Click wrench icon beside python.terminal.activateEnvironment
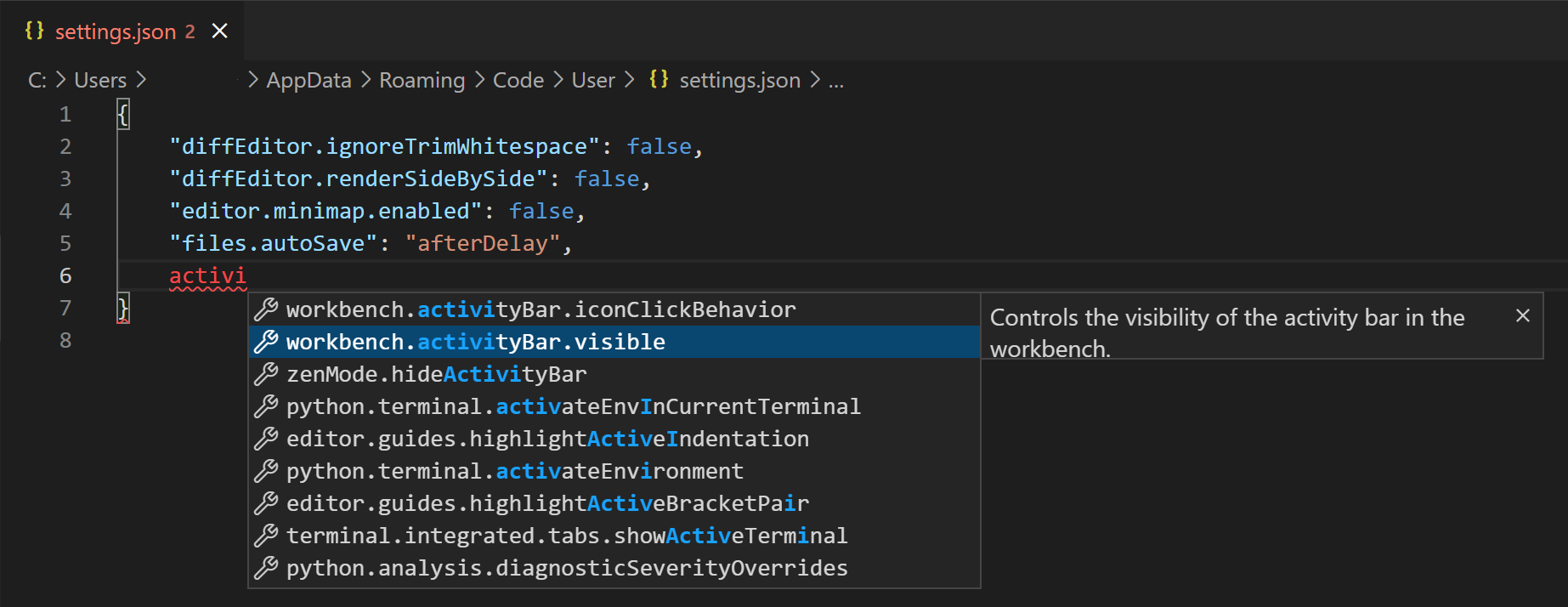This screenshot has height=607, width=1568. pyautogui.click(x=266, y=471)
